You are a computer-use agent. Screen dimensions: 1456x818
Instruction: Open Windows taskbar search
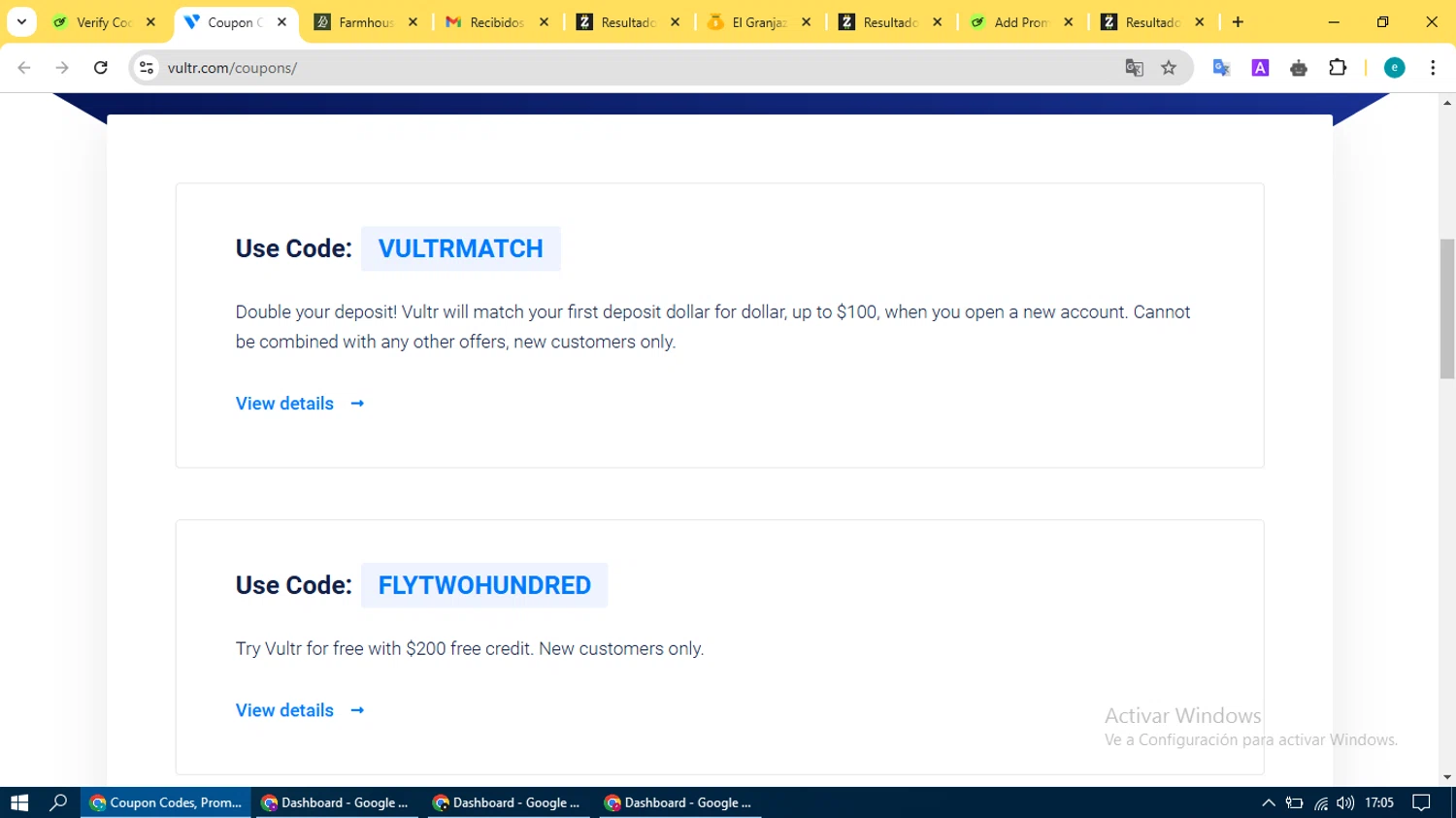(x=58, y=802)
